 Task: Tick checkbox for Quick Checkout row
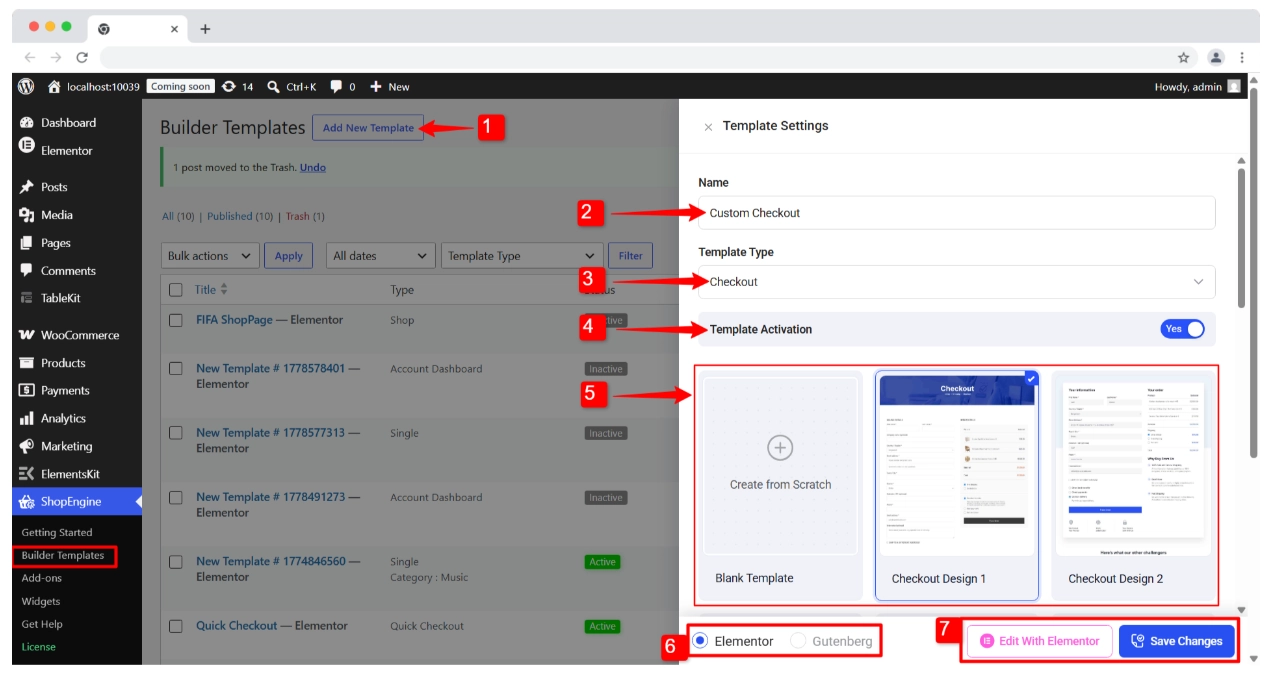point(176,626)
